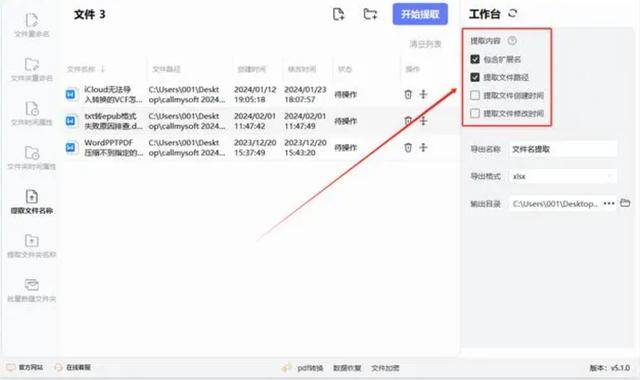This screenshot has height=380, width=640.
Task: Browse output folder with folder icon
Action: (625, 203)
